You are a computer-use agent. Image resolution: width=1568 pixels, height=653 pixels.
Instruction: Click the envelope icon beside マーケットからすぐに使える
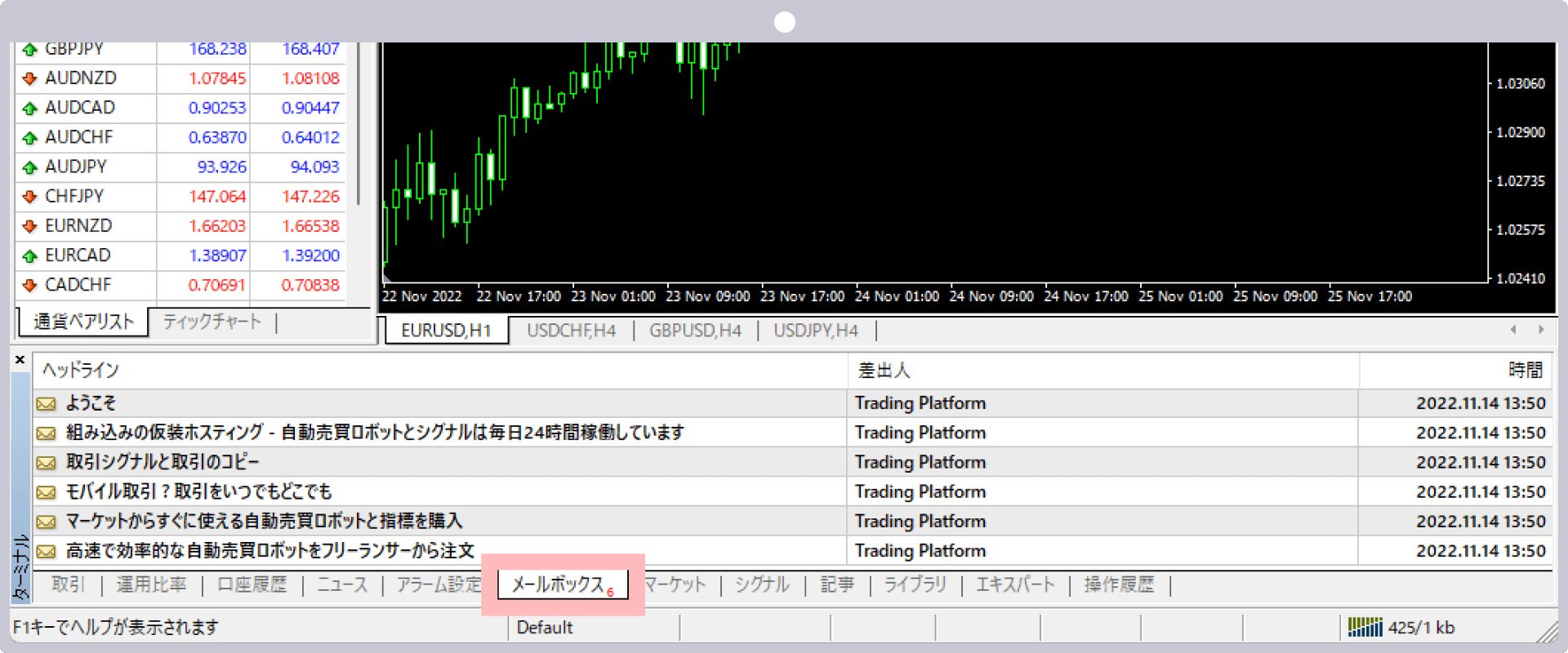pyautogui.click(x=47, y=522)
